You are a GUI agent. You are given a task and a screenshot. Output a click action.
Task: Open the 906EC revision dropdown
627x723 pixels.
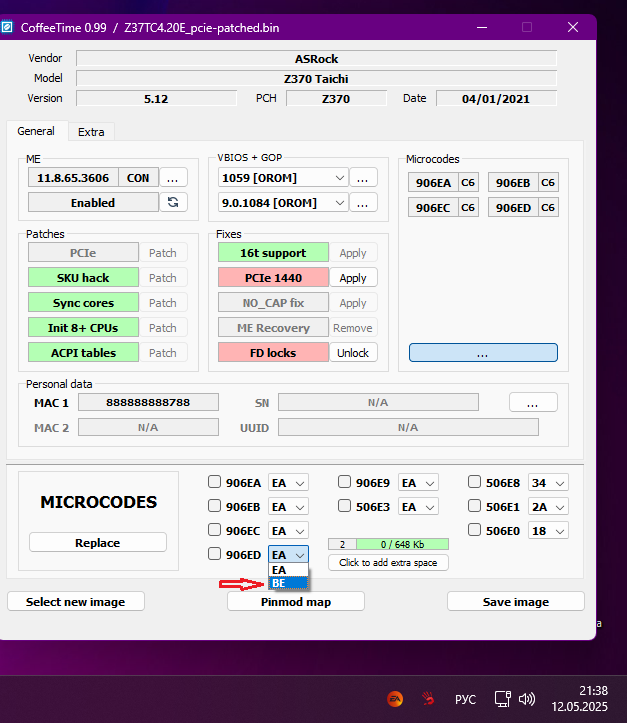288,531
